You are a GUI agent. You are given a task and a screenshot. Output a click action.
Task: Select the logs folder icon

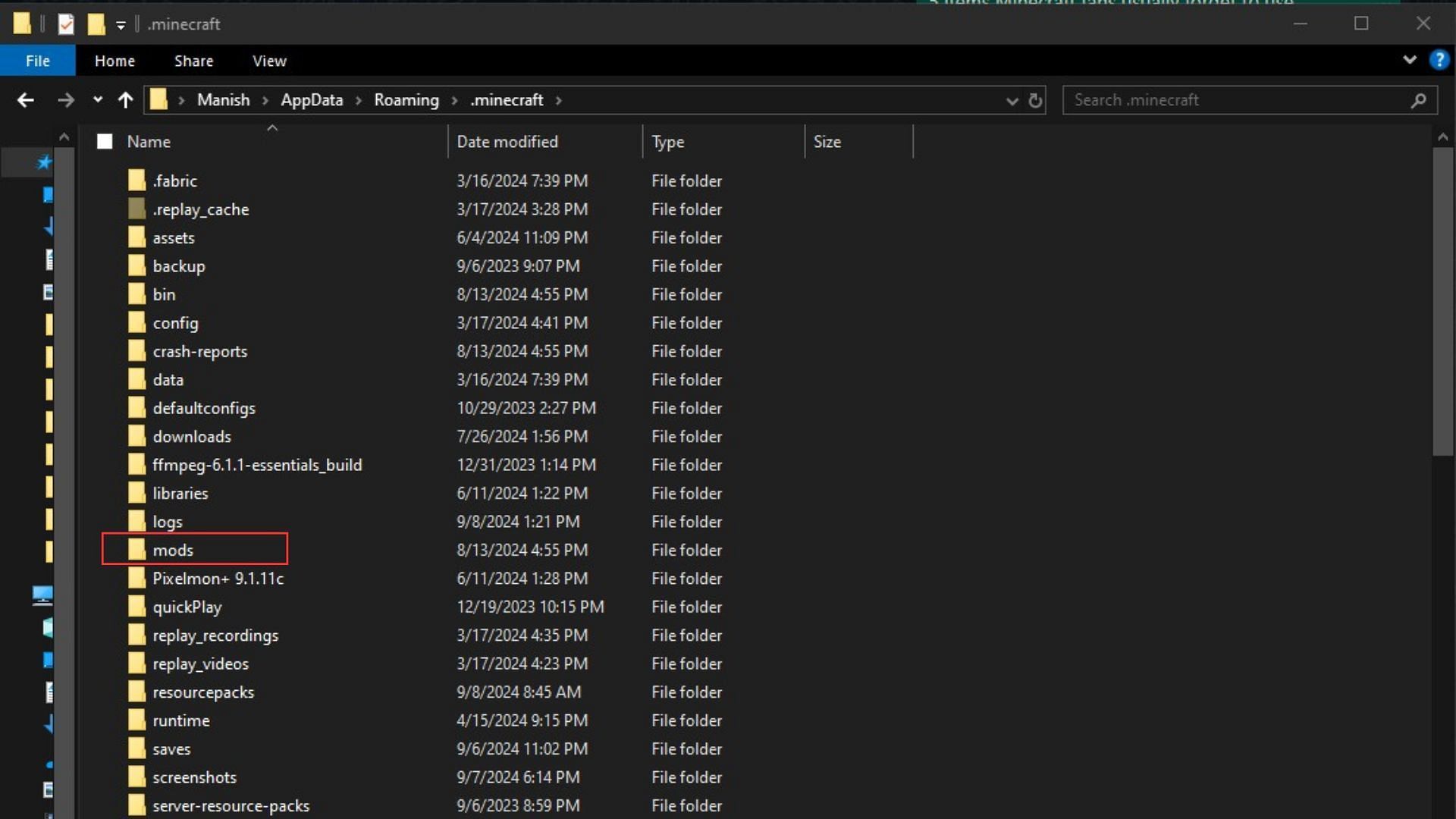[136, 522]
